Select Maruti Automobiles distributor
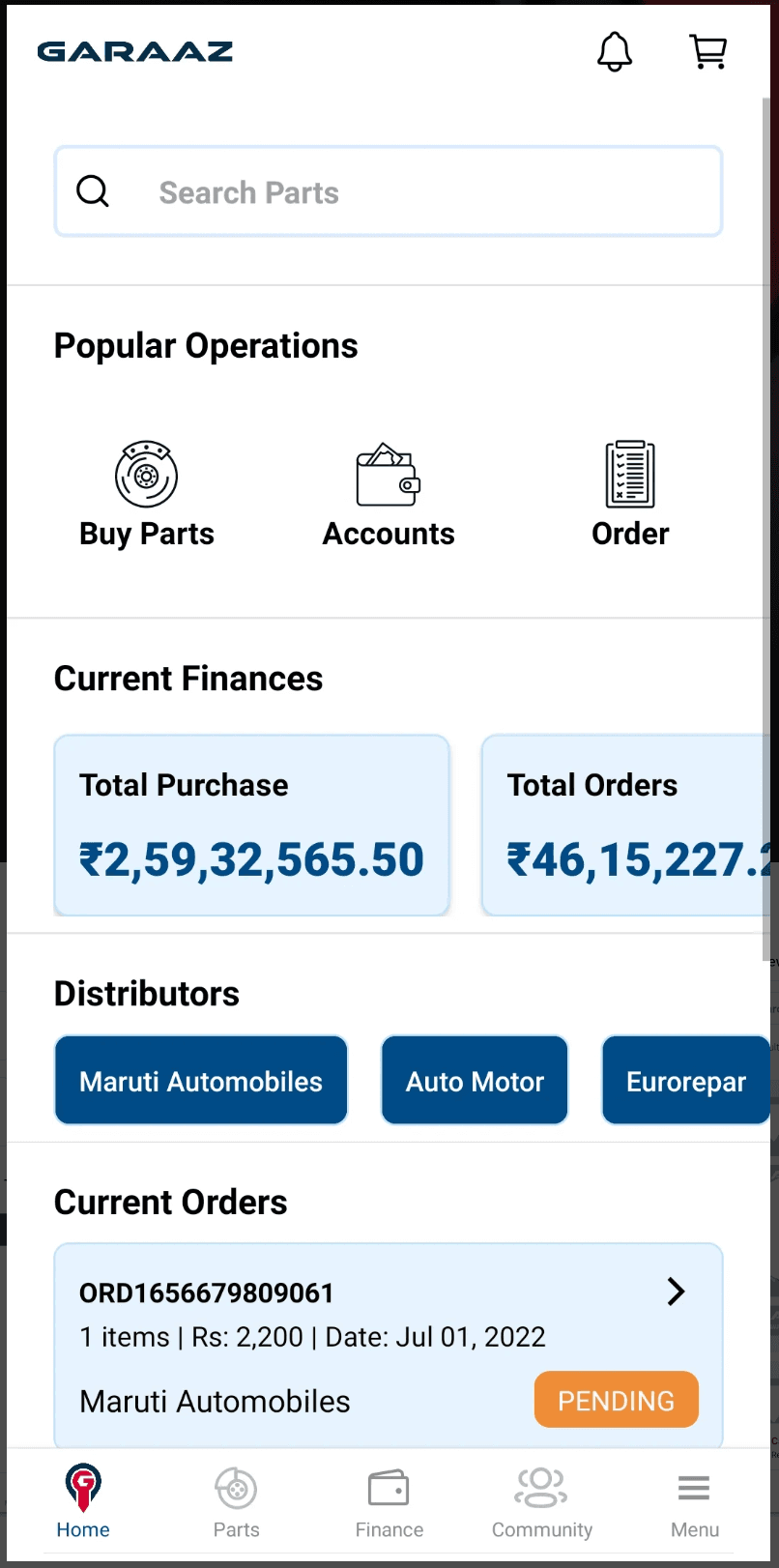Viewport: 779px width, 1568px height. click(201, 1081)
